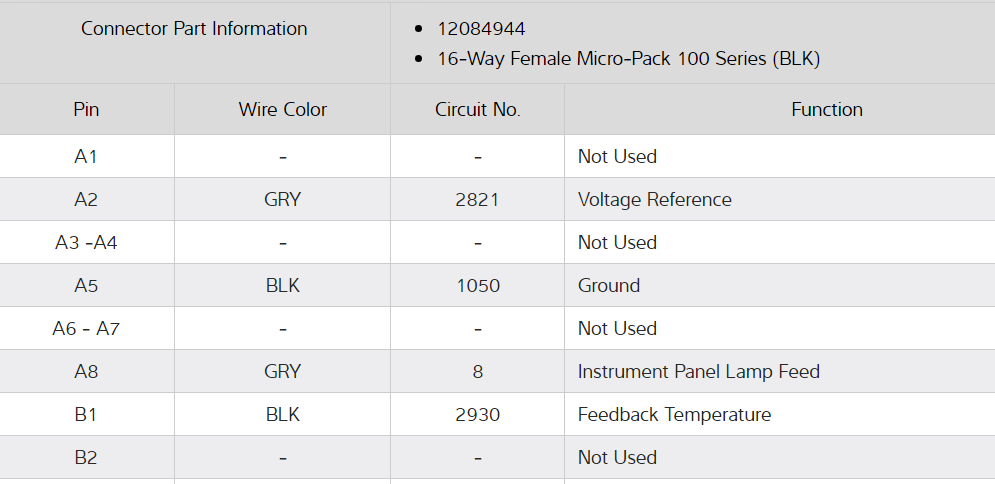This screenshot has width=995, height=484.
Task: Click circuit number 2930
Action: coord(477,415)
